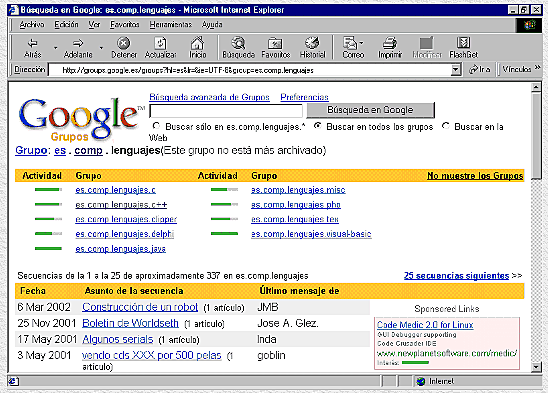Open the Favoritos toolbar icon
The height and width of the screenshot is (394, 548).
[275, 43]
